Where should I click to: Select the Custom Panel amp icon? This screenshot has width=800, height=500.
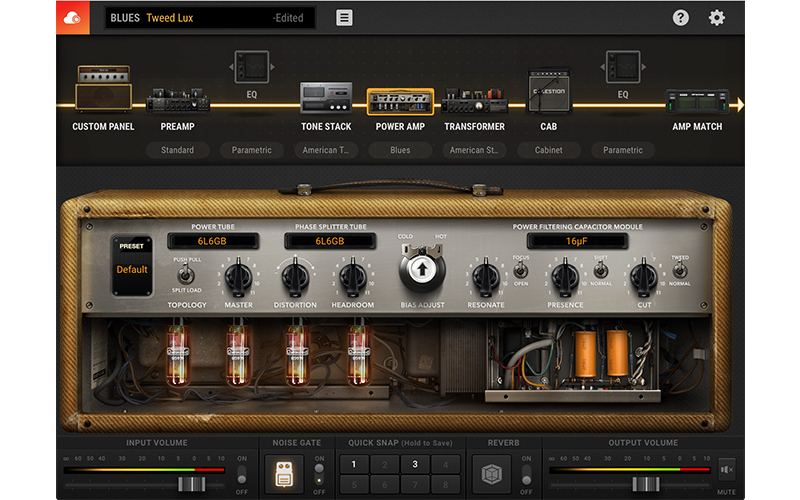click(104, 88)
